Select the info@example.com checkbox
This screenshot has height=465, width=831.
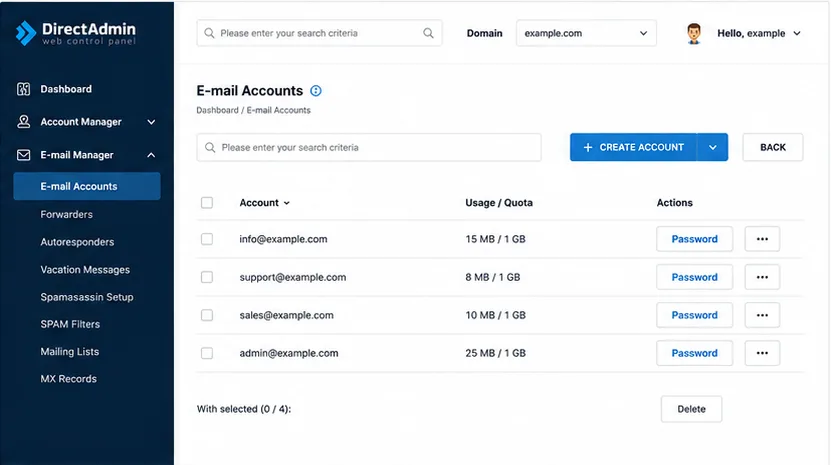pos(207,239)
